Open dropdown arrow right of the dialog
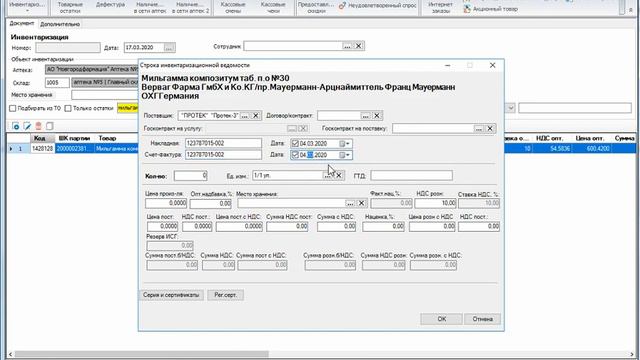The height and width of the screenshot is (360, 640). click(511, 108)
